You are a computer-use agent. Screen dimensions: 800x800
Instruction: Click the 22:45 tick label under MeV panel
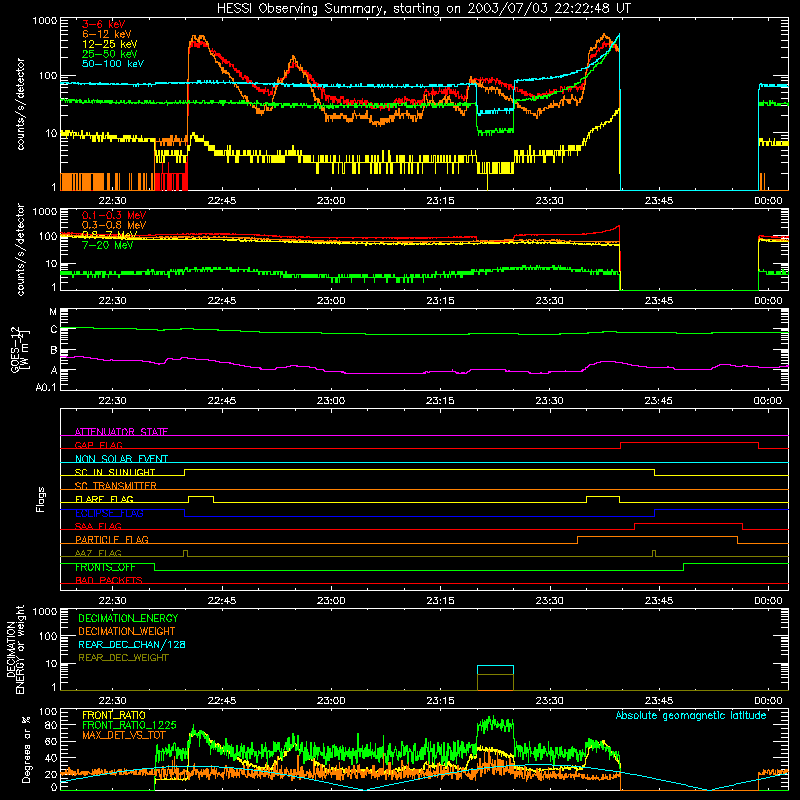(x=222, y=301)
